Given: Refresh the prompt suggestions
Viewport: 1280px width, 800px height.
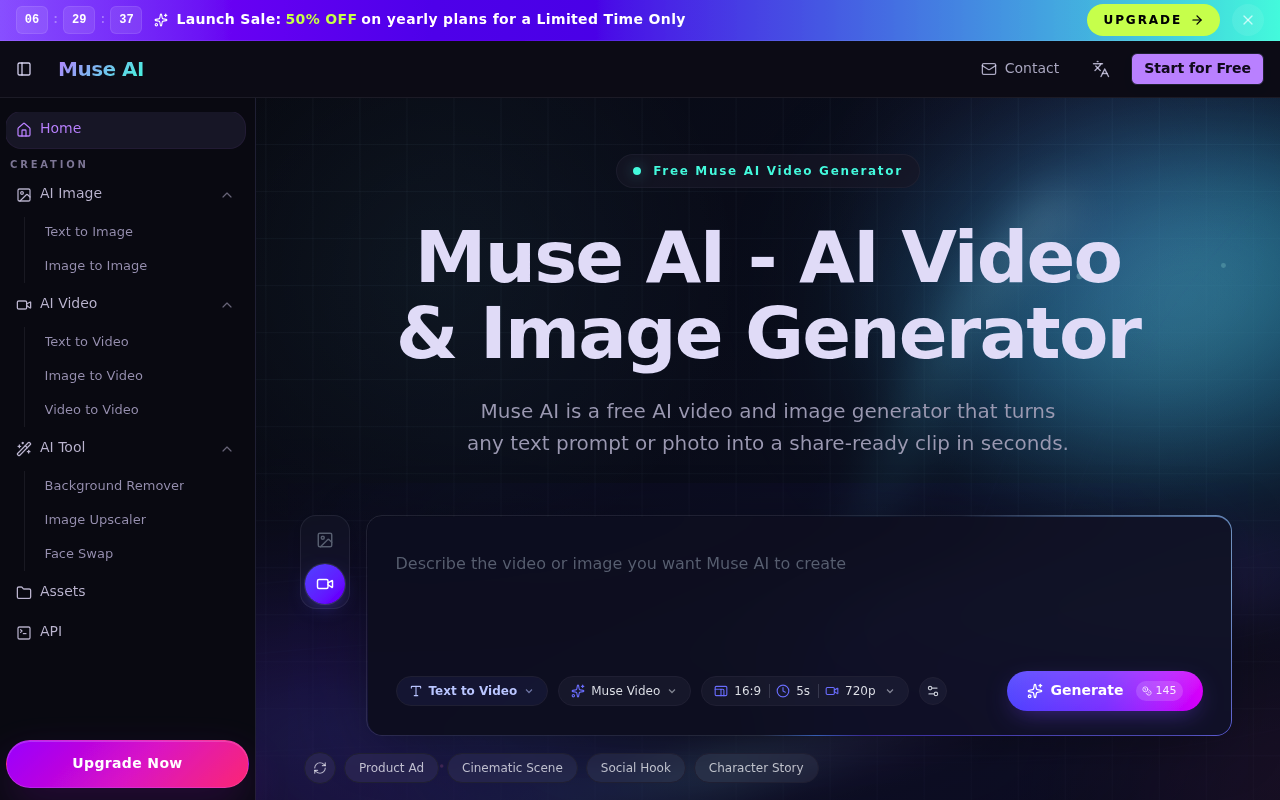Looking at the screenshot, I should (x=320, y=768).
